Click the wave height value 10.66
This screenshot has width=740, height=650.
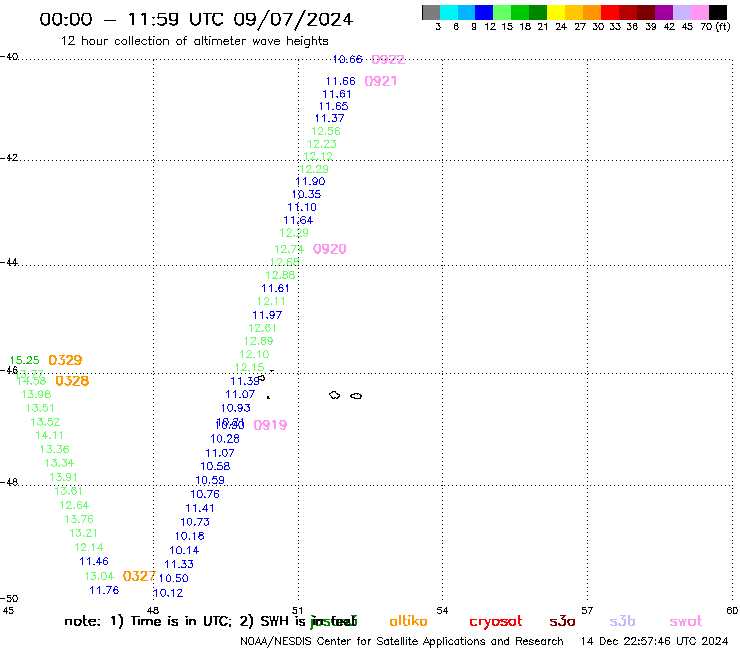347,59
